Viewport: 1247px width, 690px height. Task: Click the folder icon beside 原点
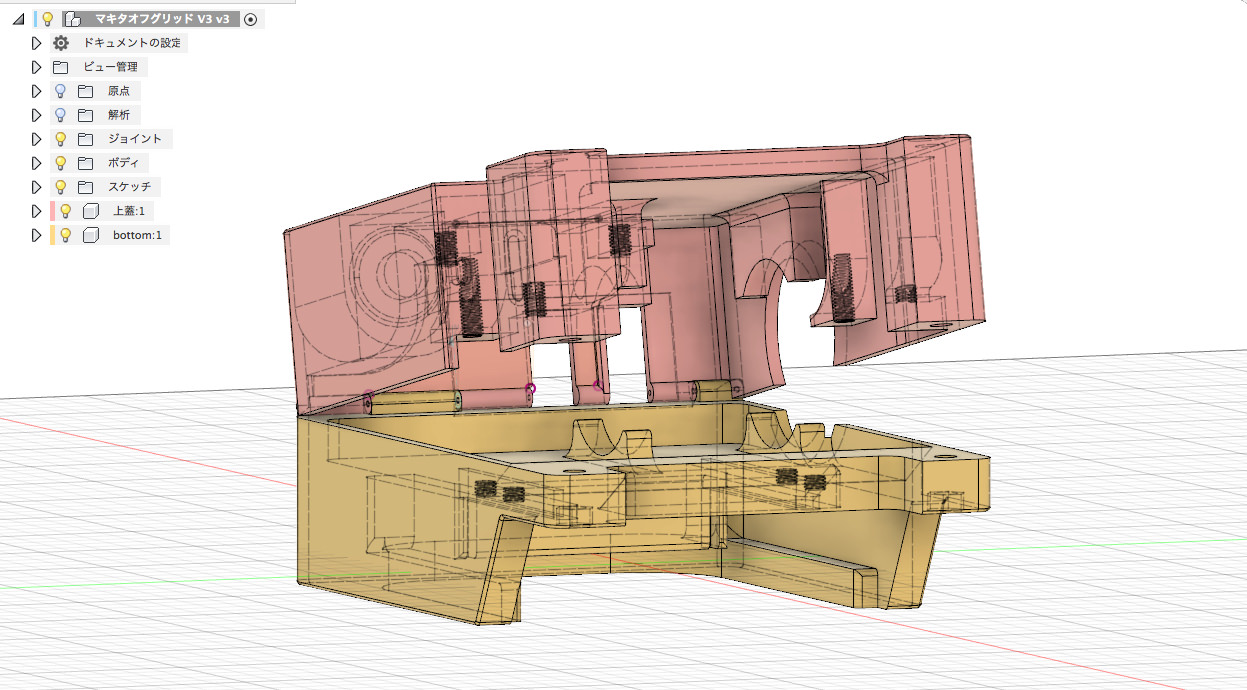[x=85, y=91]
